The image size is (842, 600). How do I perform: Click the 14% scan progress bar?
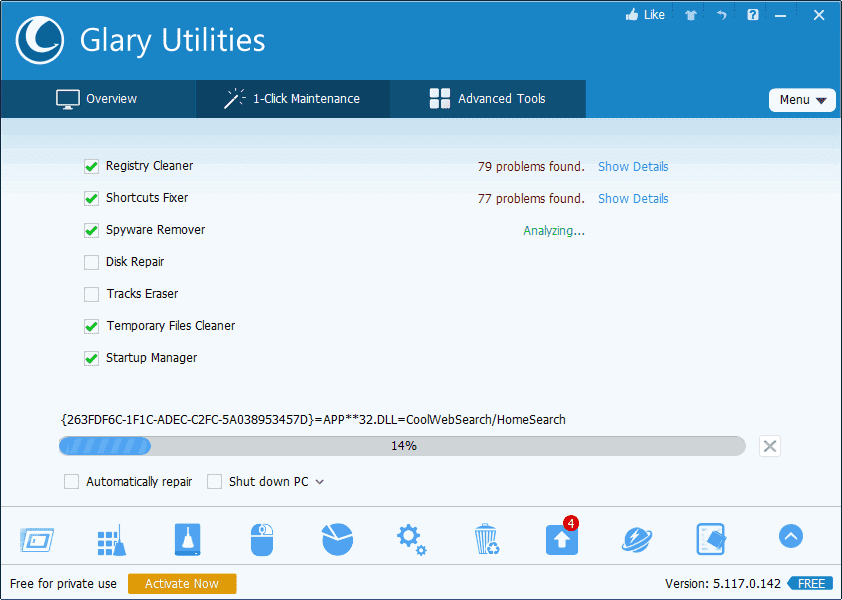[402, 446]
